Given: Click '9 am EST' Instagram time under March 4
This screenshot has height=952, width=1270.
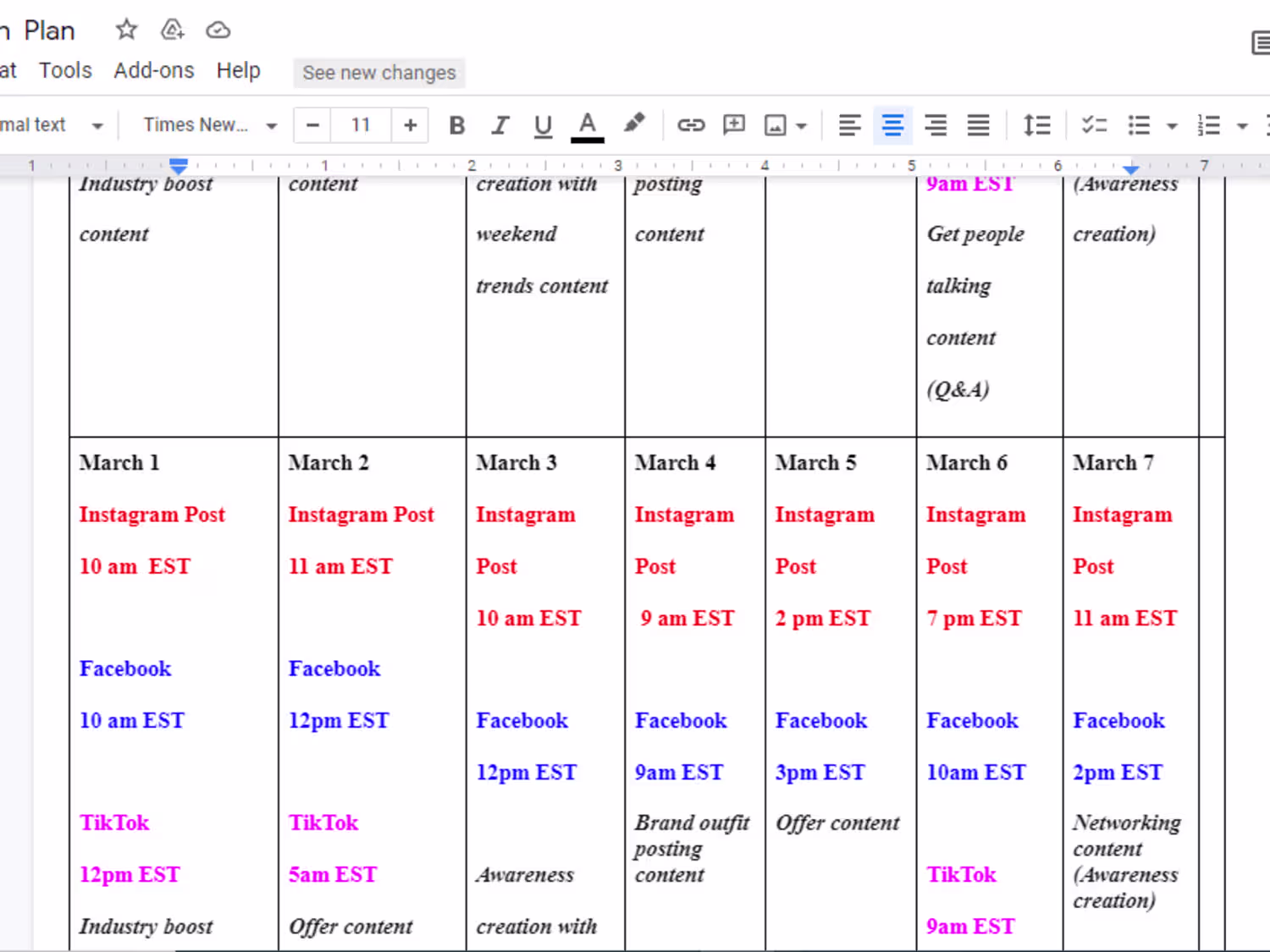Looking at the screenshot, I should click(x=687, y=618).
